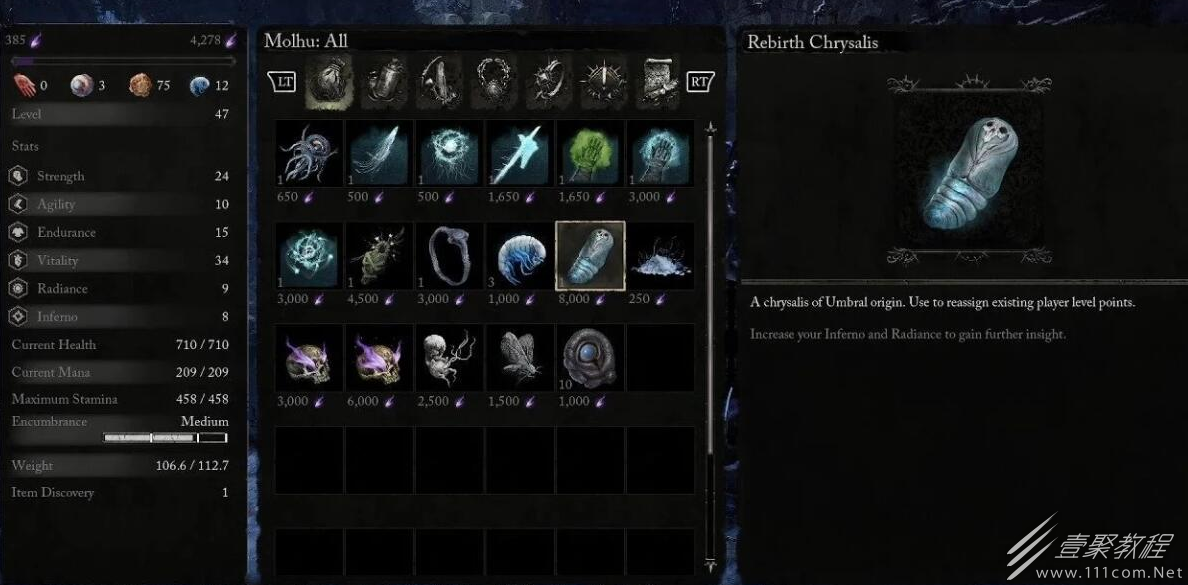Pick the ring item priced 3,000

[x=450, y=255]
